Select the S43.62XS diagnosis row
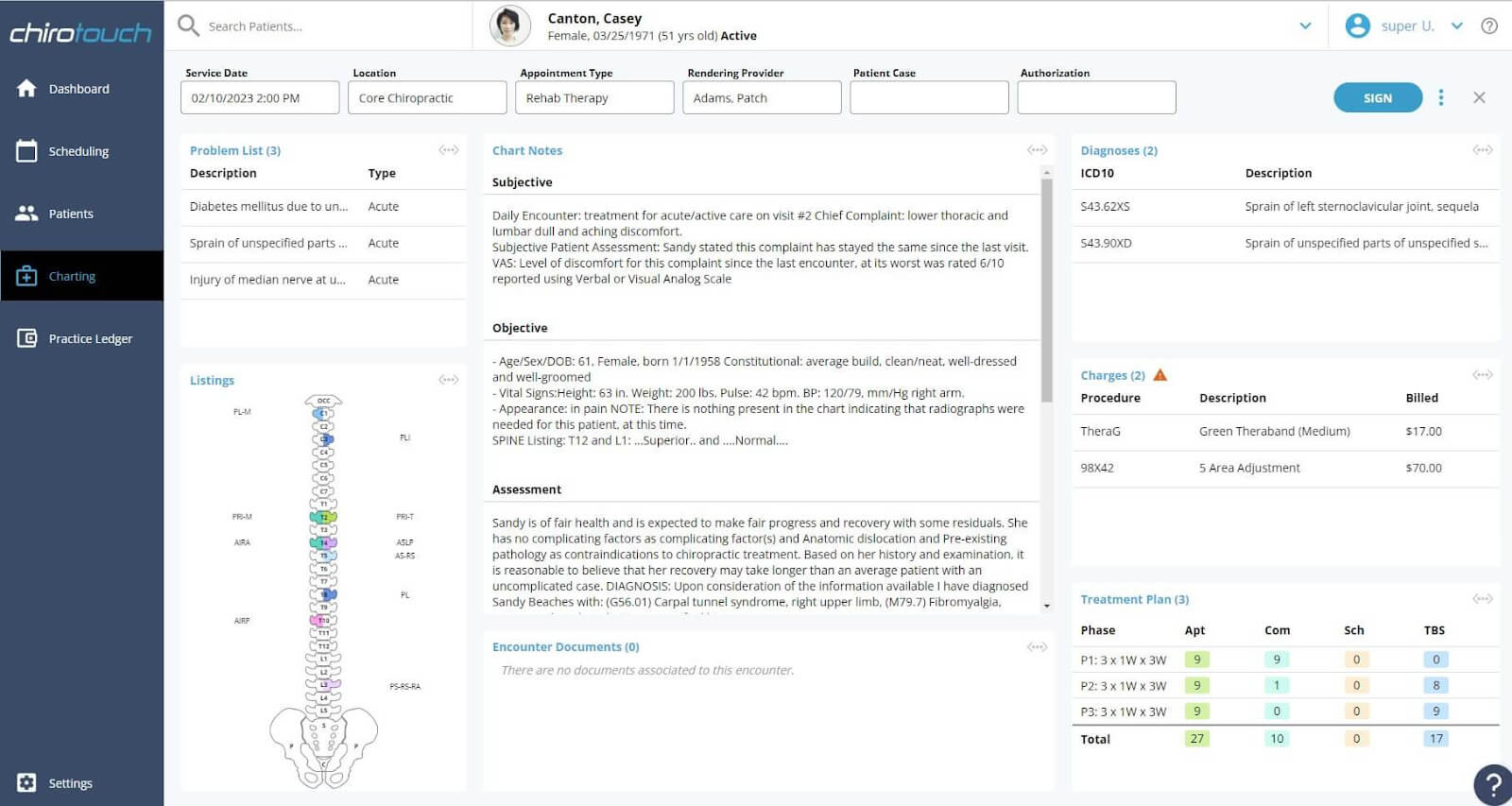1512x806 pixels. pyautogui.click(x=1285, y=207)
